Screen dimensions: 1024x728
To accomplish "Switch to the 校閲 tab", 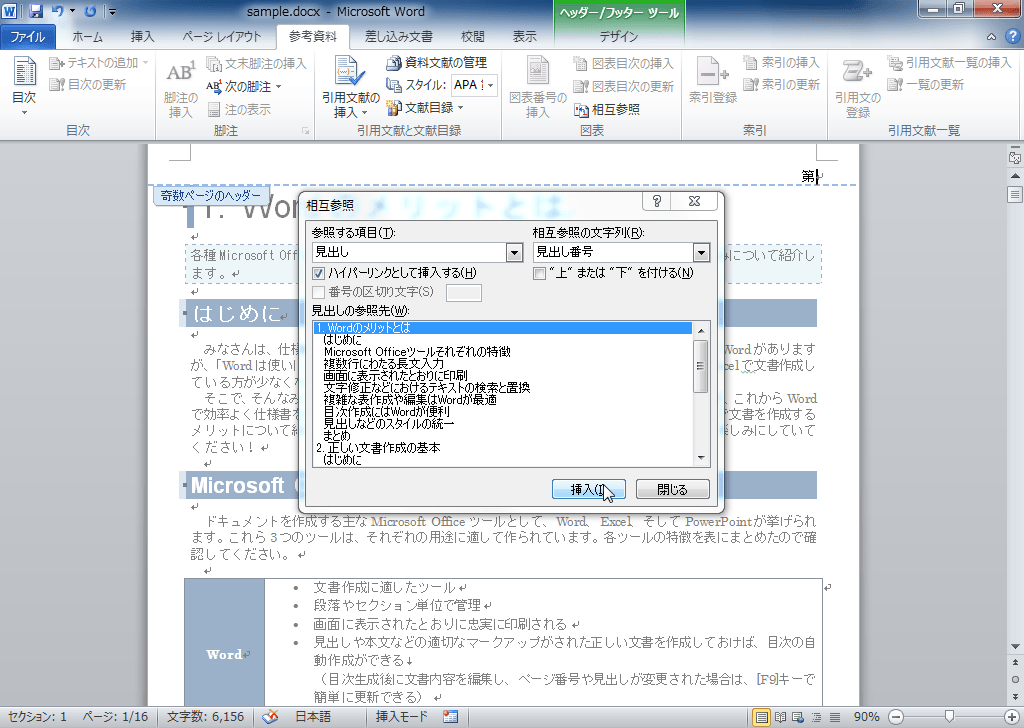I will (x=472, y=37).
